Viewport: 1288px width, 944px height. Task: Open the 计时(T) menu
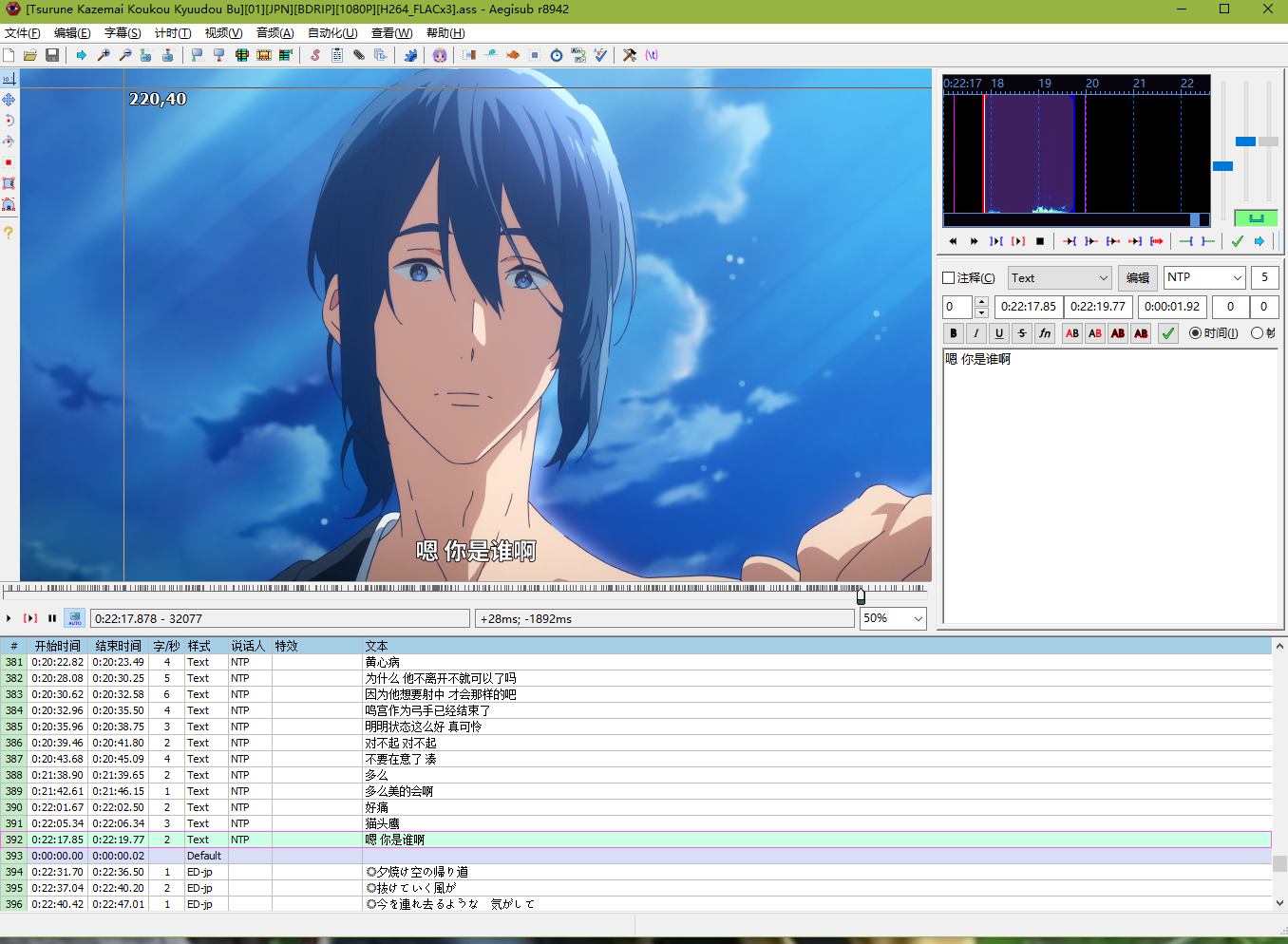point(173,33)
